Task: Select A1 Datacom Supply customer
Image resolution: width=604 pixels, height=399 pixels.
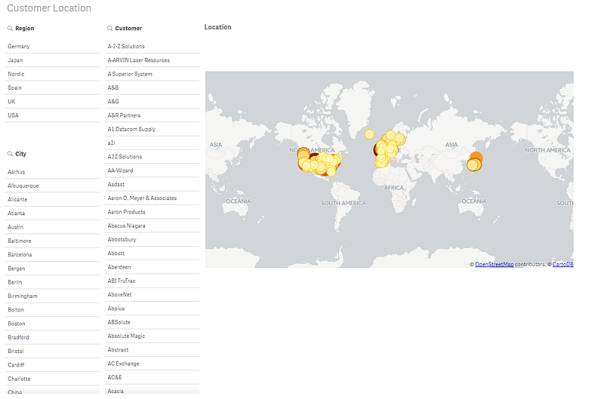Action: (x=152, y=129)
